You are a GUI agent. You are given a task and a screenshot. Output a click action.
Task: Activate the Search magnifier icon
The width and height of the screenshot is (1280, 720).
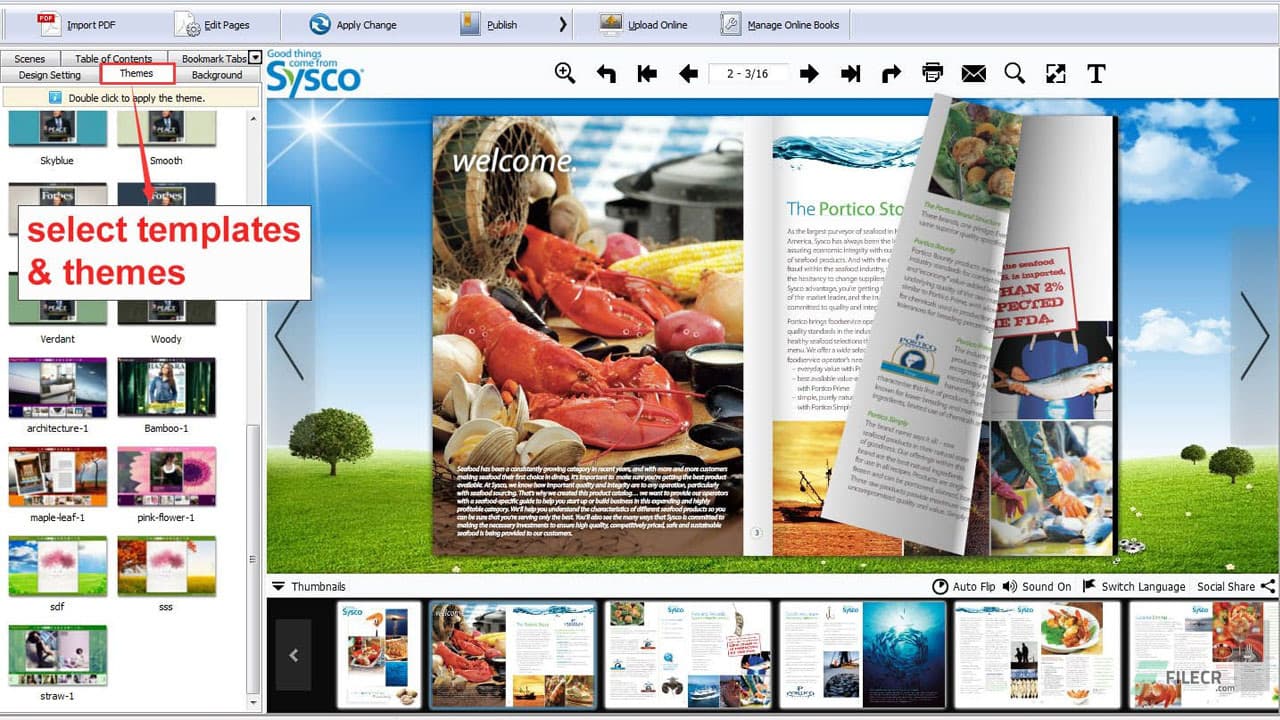[x=1014, y=73]
